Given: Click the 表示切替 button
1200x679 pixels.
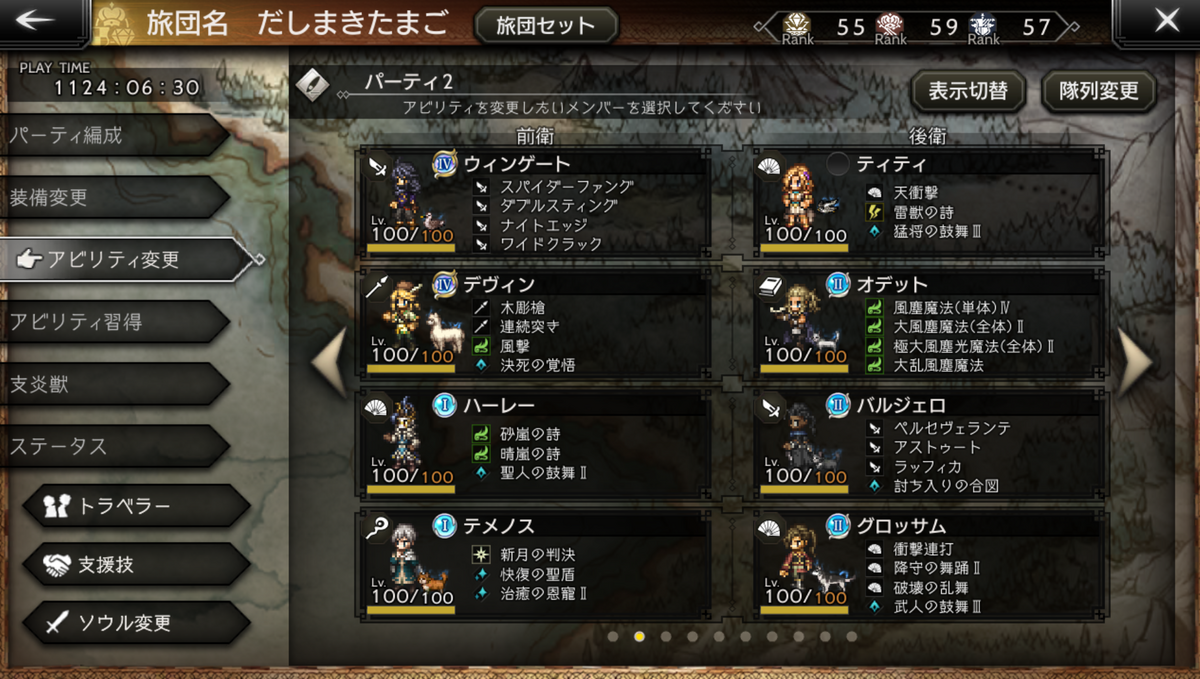Looking at the screenshot, I should 968,91.
